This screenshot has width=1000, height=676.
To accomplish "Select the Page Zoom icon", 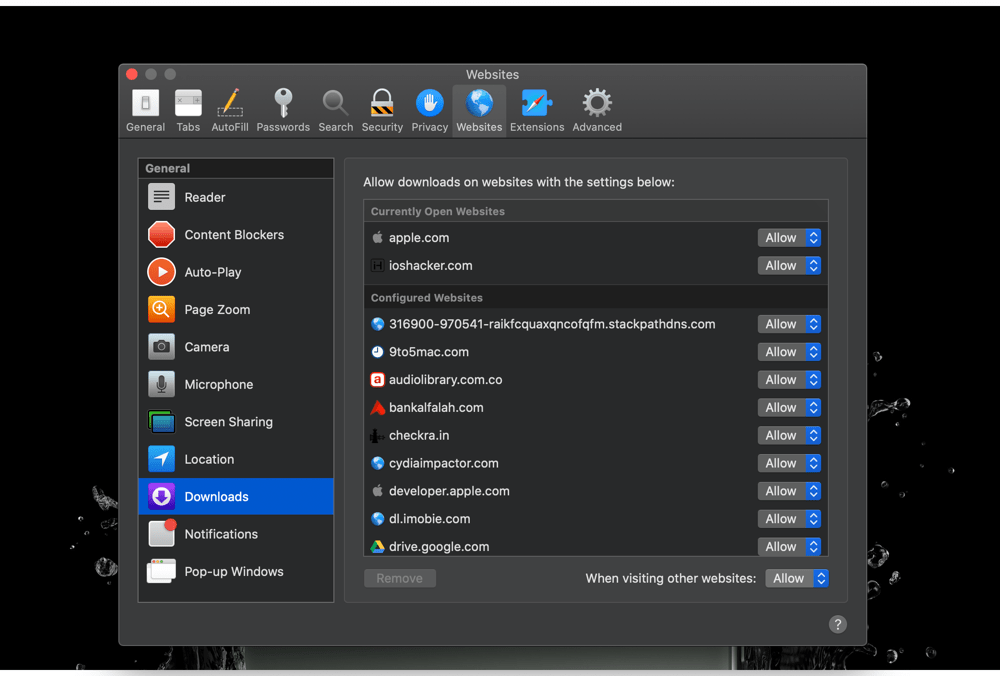I will pos(161,309).
